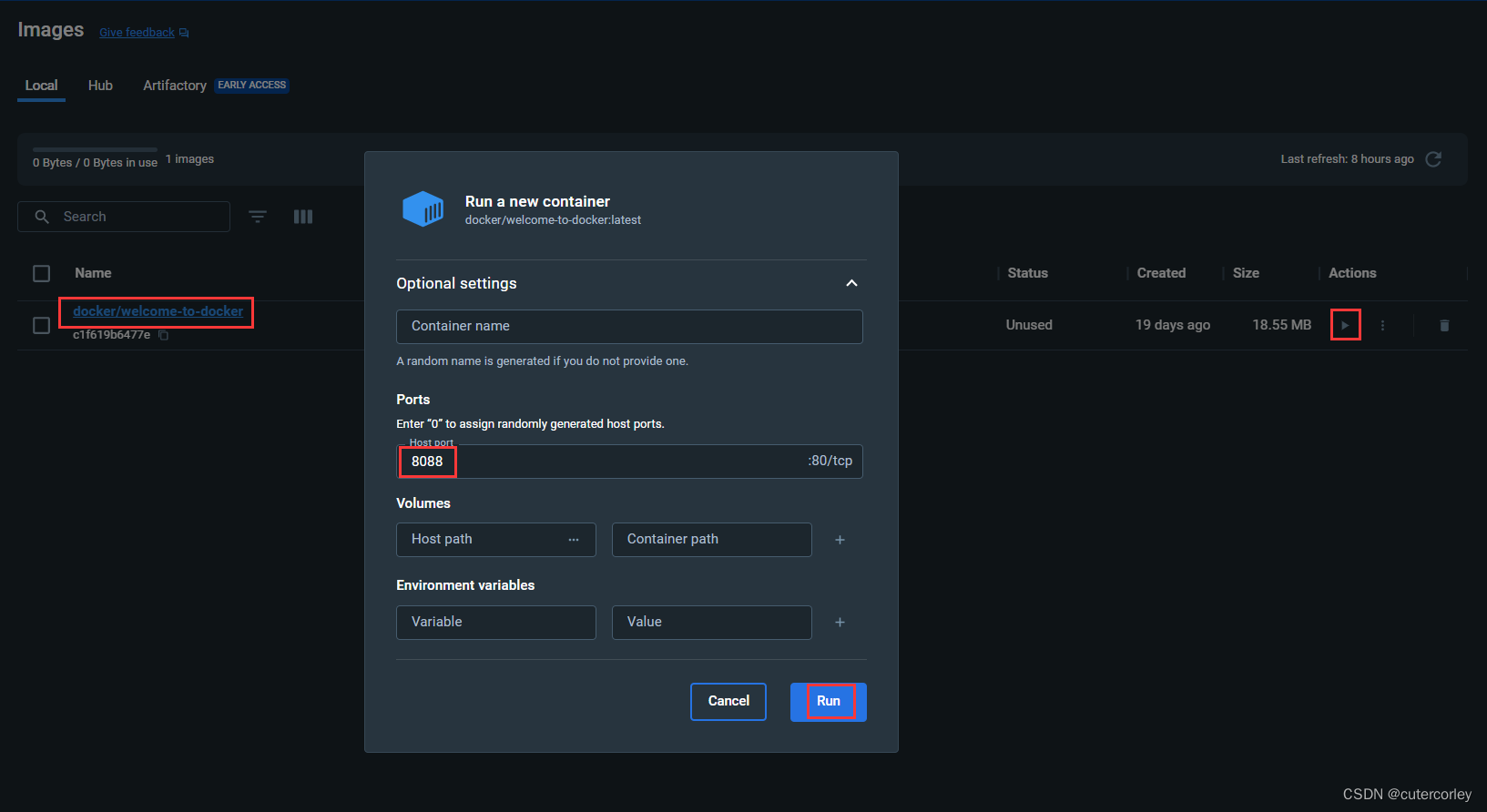Click the image ID 'c1f619b6477e'
The width and height of the screenshot is (1487, 812).
(111, 335)
